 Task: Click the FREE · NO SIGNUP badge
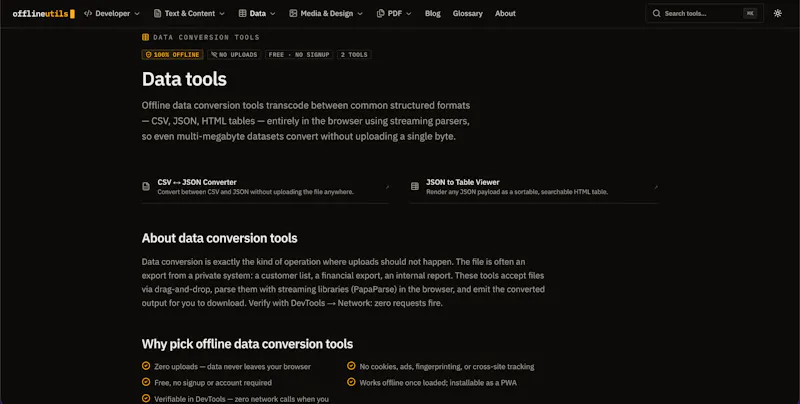[299, 55]
